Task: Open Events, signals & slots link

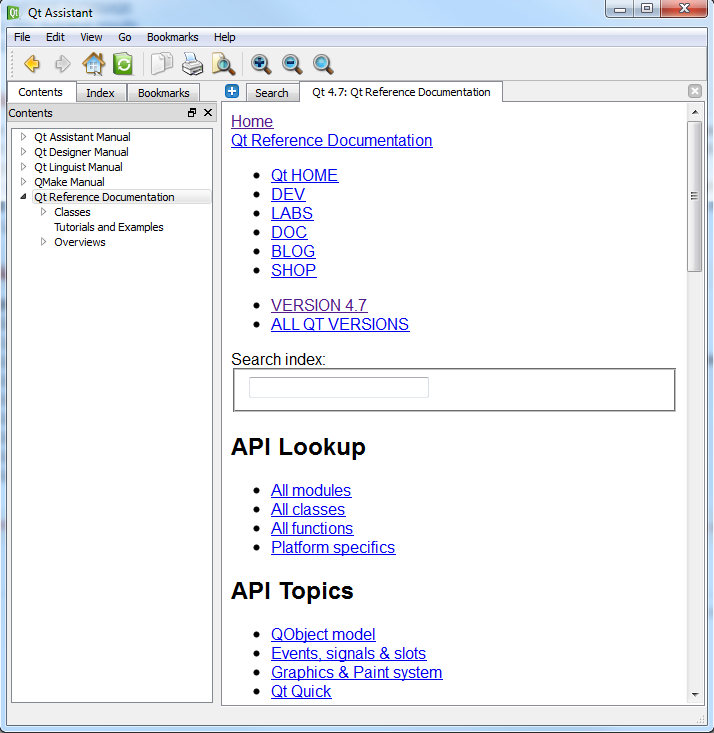Action: (x=348, y=654)
